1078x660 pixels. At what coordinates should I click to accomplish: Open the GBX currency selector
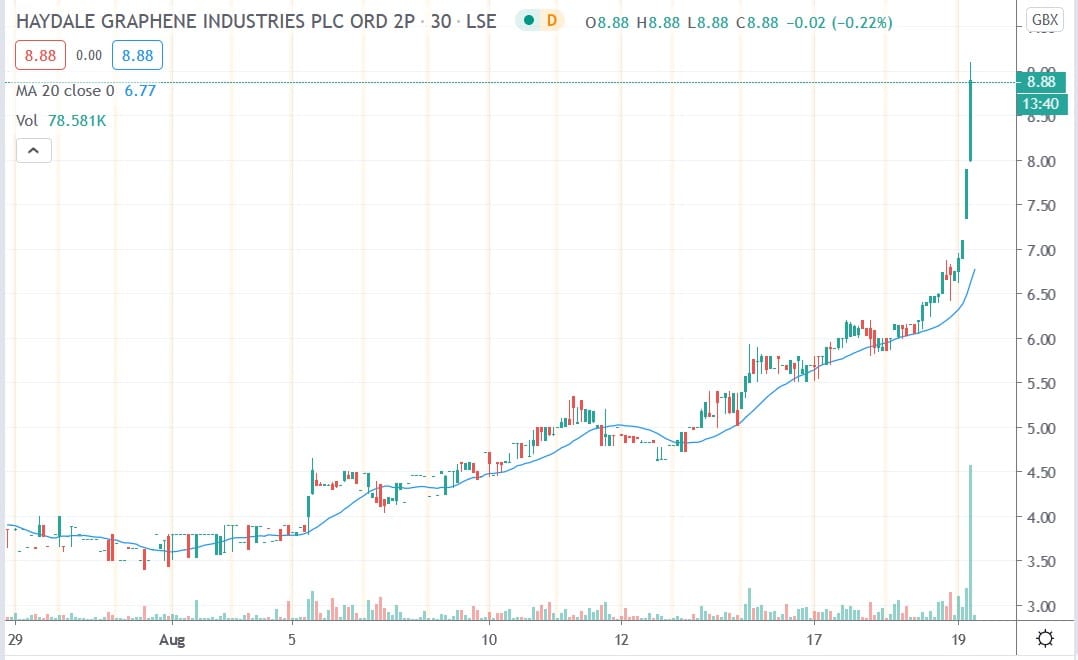1045,20
